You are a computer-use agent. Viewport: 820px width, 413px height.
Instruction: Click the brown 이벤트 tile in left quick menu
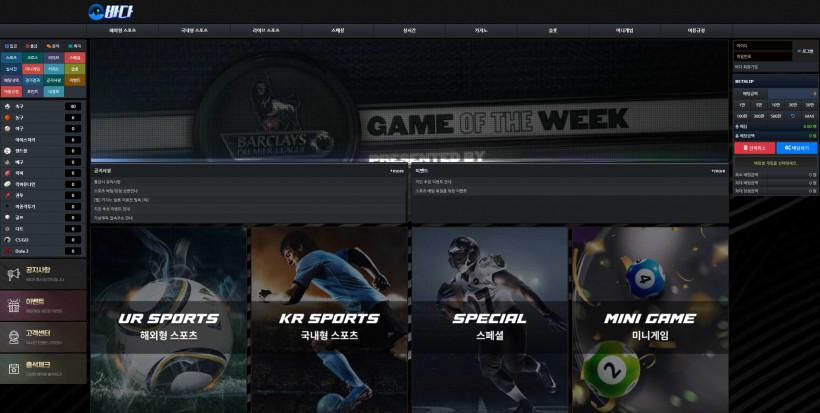[x=75, y=81]
